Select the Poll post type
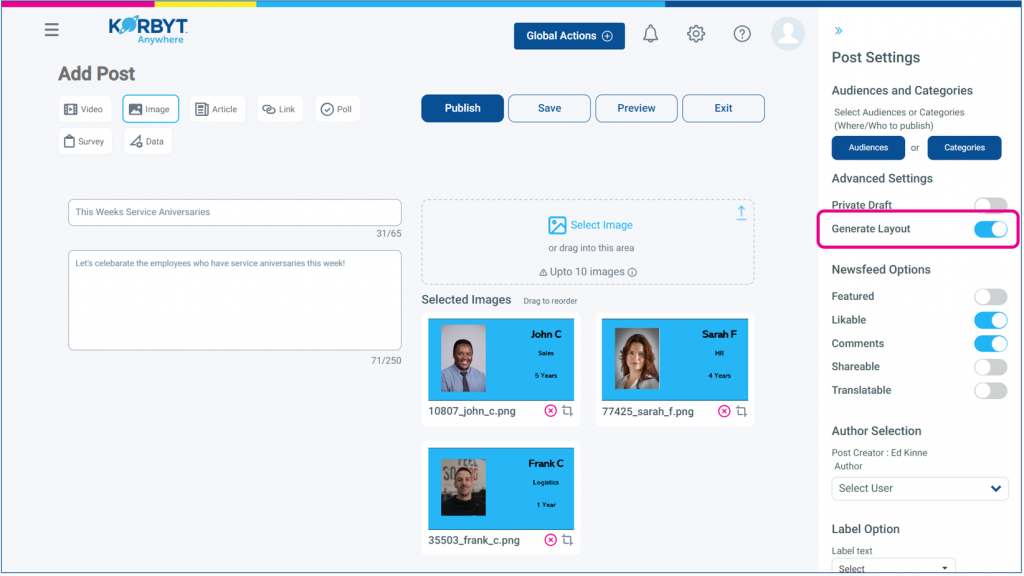 pos(337,109)
